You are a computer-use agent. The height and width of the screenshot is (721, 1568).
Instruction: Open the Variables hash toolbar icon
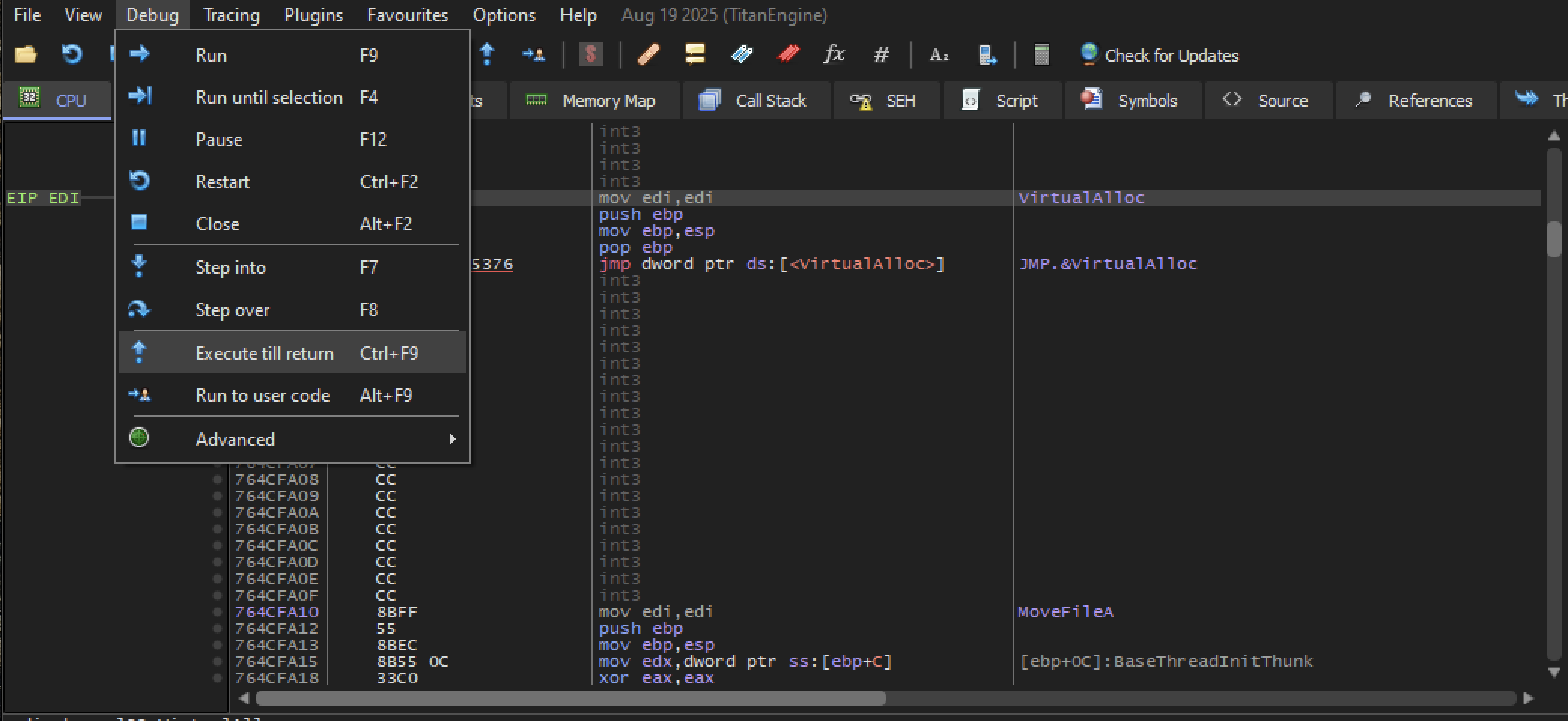click(x=881, y=54)
